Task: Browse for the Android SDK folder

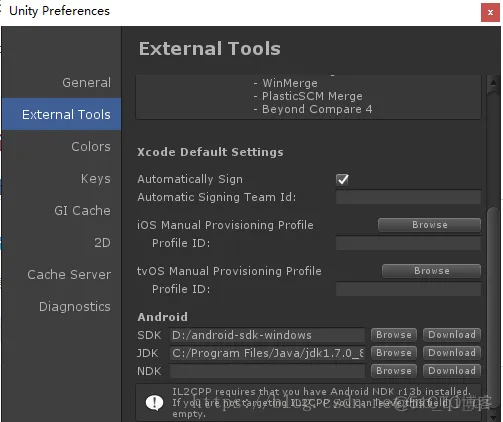Action: click(394, 335)
